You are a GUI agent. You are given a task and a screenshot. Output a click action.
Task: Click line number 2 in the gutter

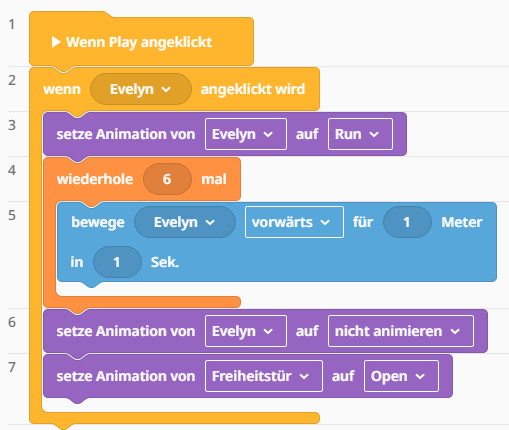tap(12, 80)
